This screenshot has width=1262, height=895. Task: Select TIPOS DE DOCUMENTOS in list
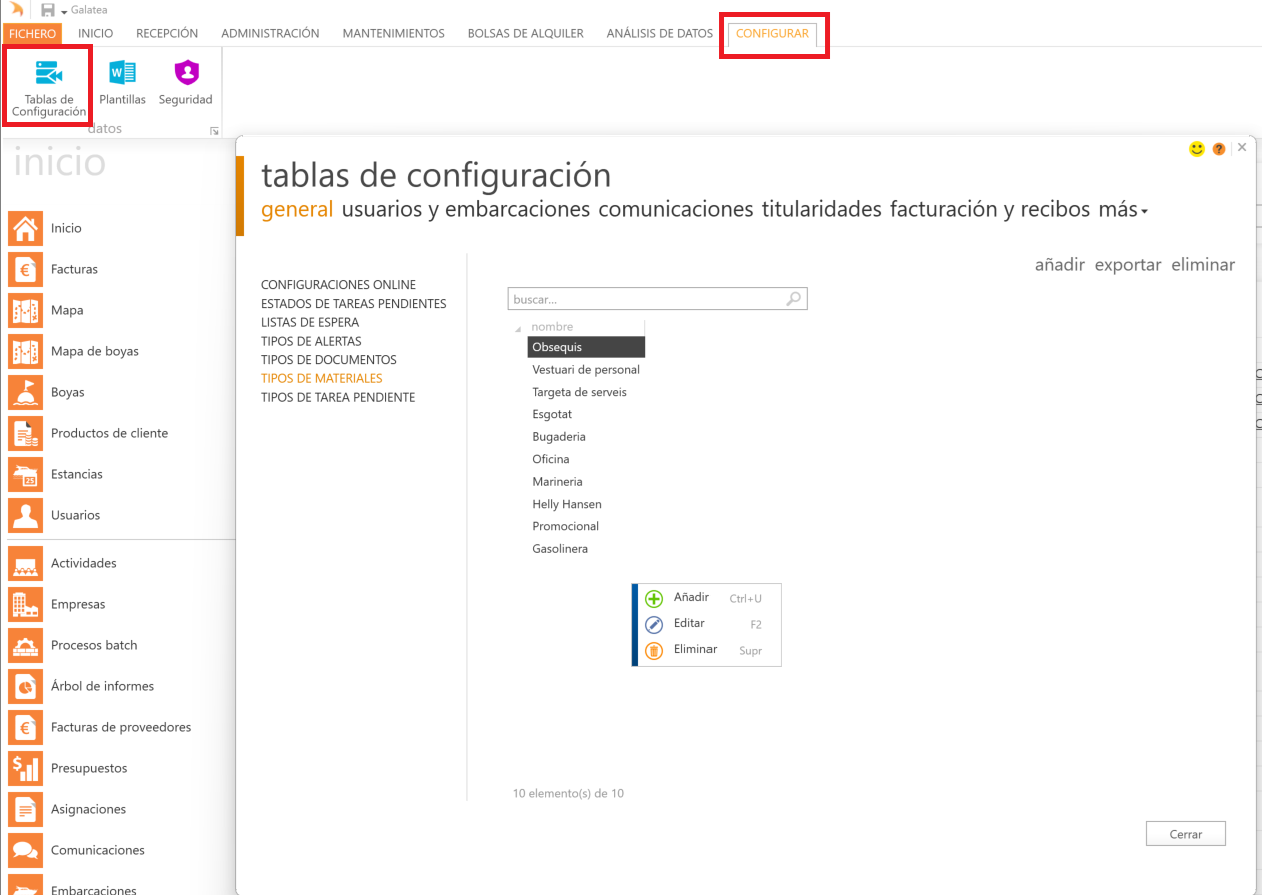click(328, 360)
